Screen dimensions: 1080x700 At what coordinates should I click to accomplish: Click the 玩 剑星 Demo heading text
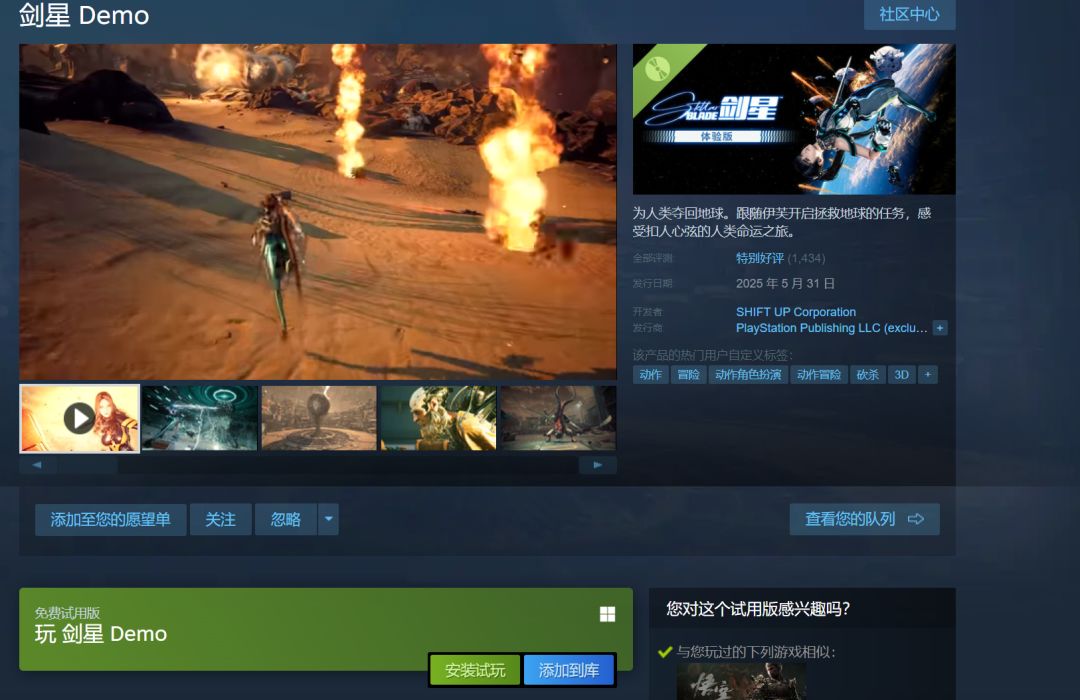click(101, 634)
